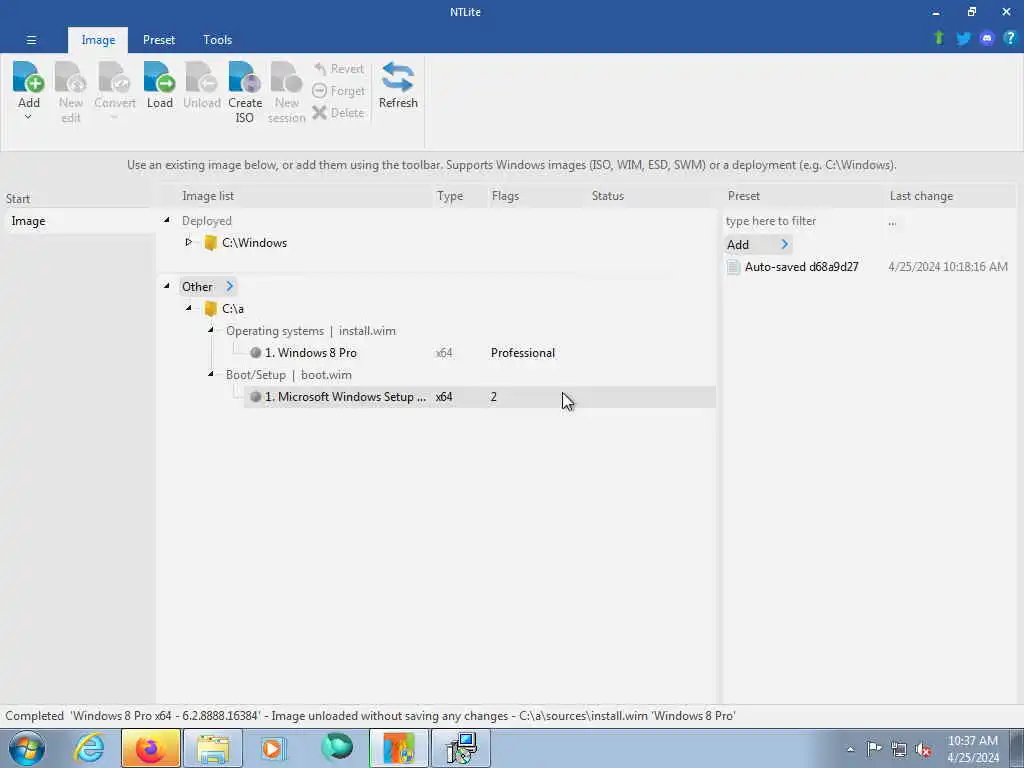Click the Add image toolbar icon

pyautogui.click(x=29, y=77)
